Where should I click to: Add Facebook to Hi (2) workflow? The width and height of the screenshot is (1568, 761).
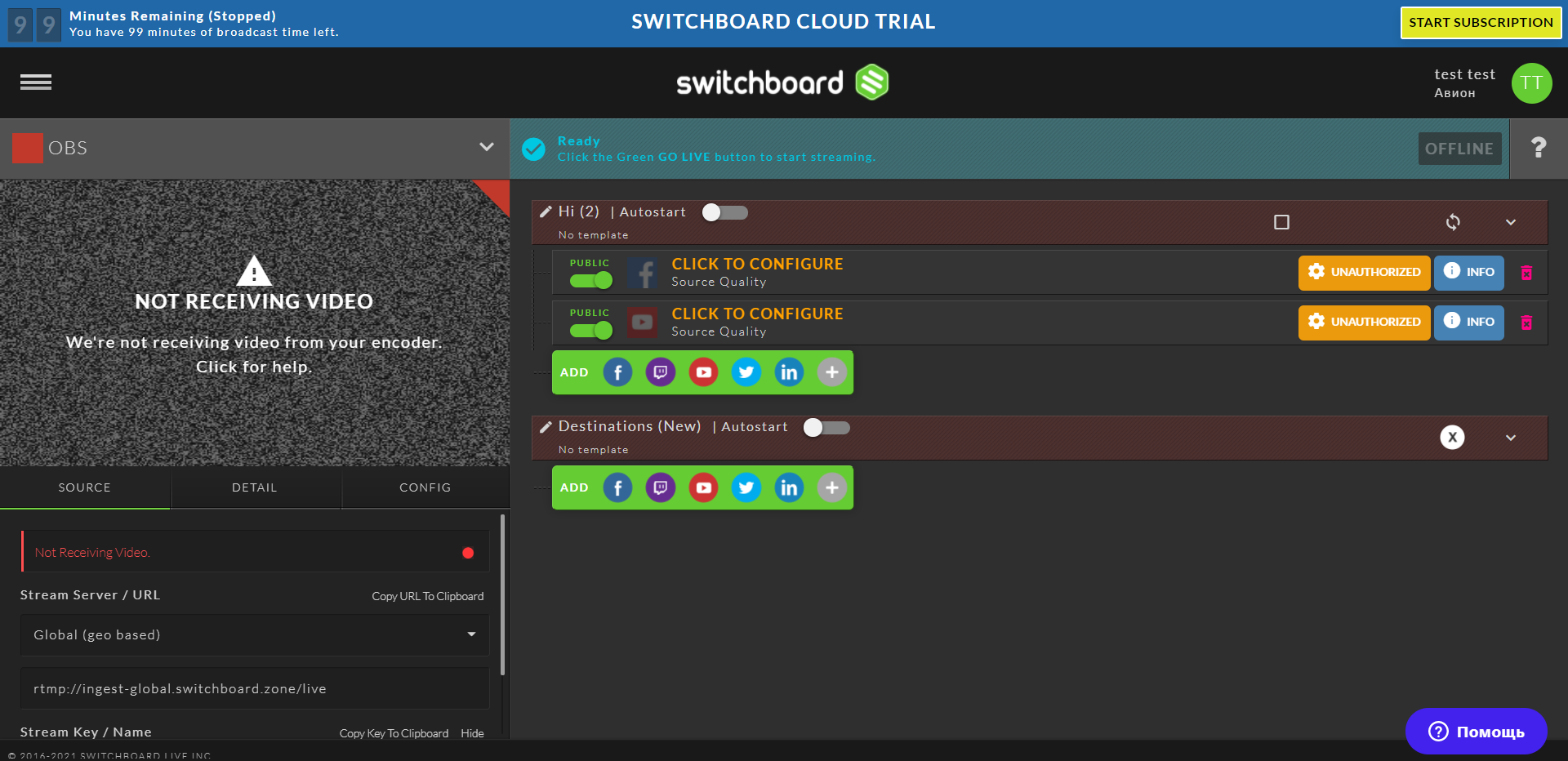(617, 372)
